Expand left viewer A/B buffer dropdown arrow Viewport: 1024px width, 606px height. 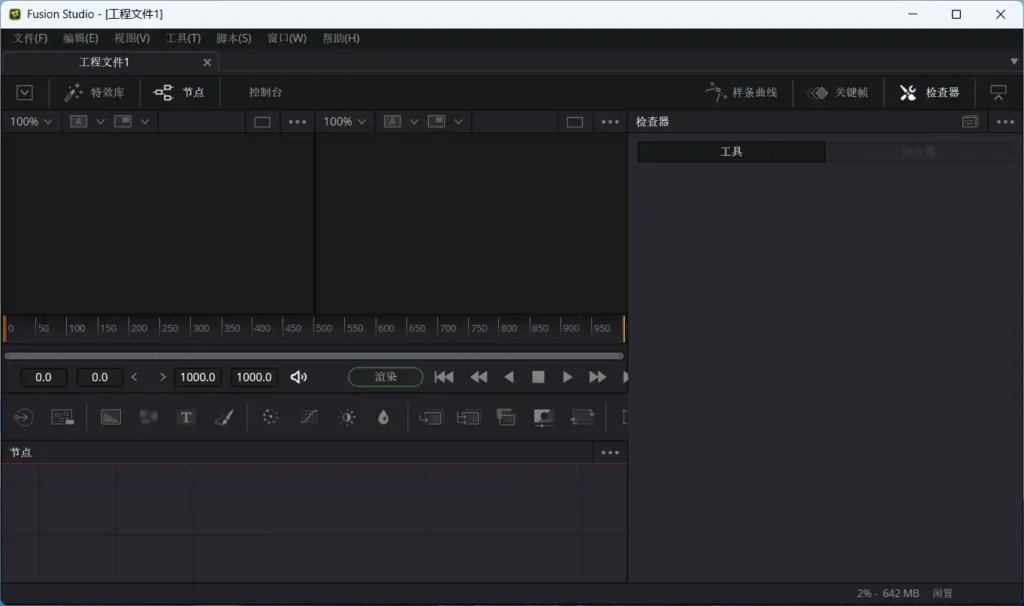[101, 121]
